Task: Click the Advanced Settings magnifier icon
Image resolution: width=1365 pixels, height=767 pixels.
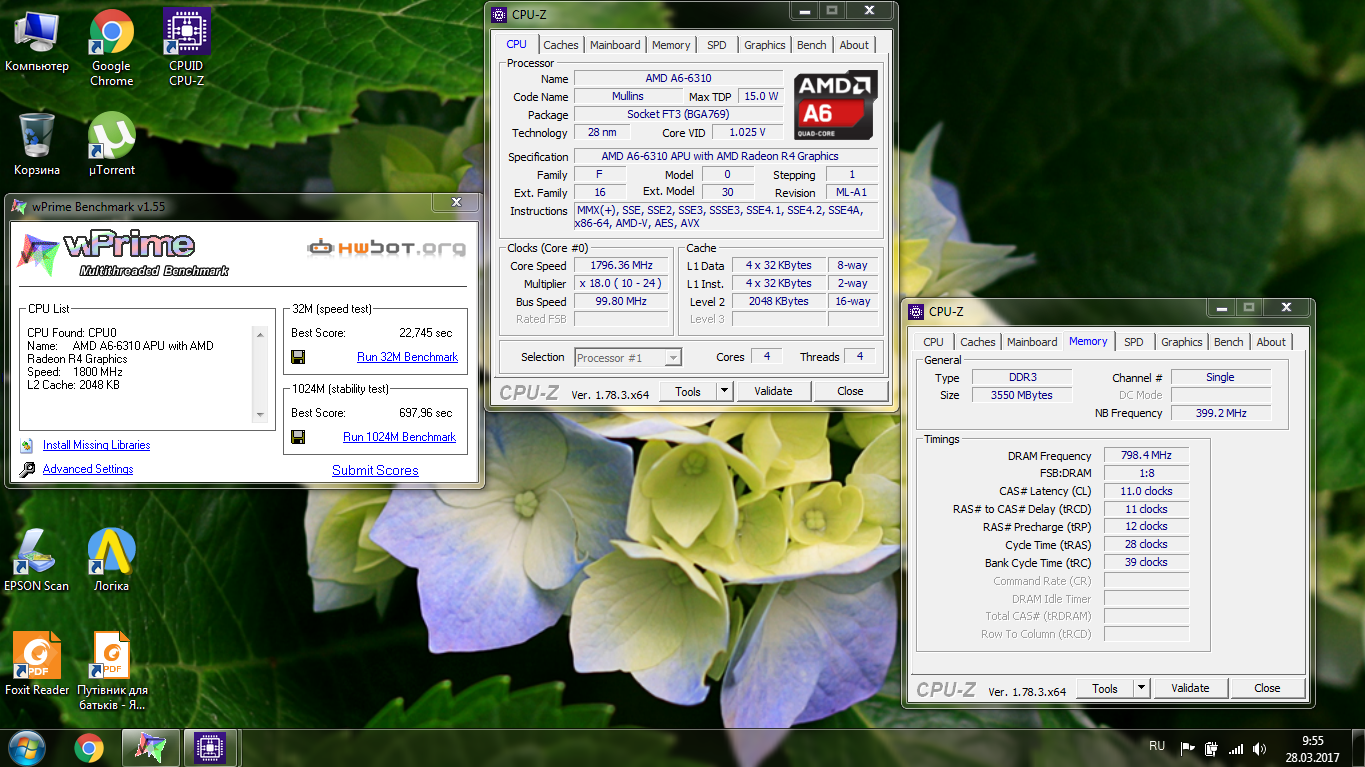Action: (27, 469)
